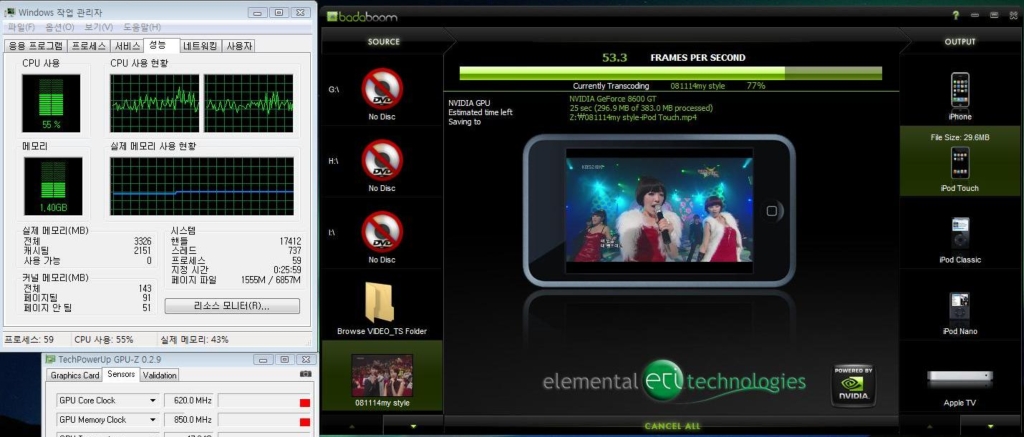
Task: Open the Validation tab in GPU-Z
Action: (159, 375)
